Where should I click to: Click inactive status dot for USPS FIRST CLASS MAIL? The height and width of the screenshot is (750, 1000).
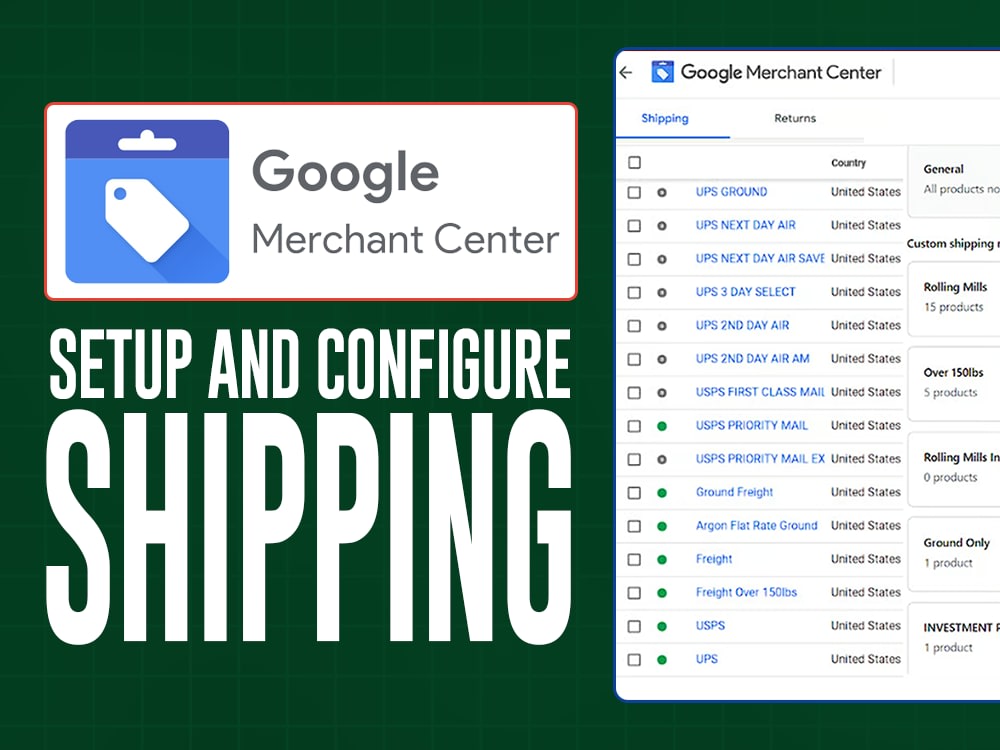click(x=662, y=392)
